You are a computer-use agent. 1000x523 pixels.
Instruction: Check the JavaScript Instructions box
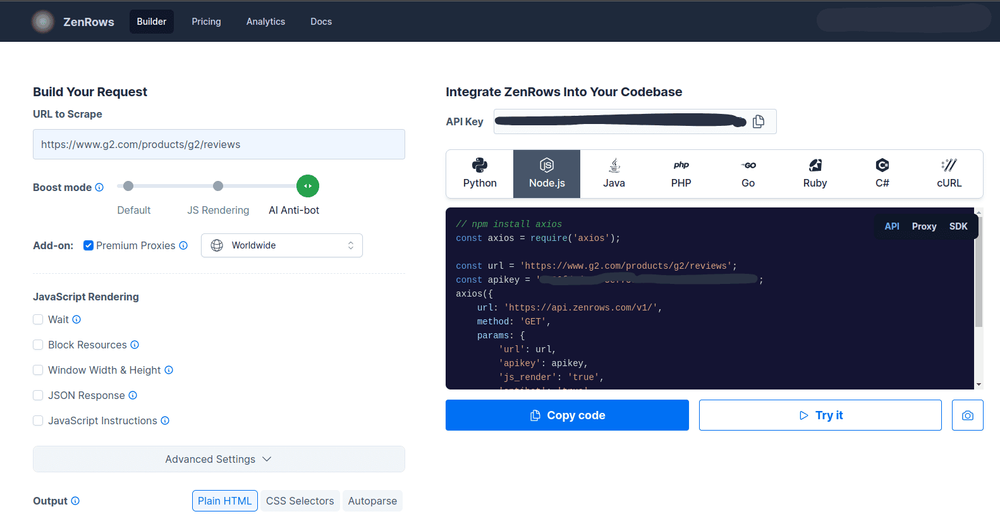click(x=38, y=421)
